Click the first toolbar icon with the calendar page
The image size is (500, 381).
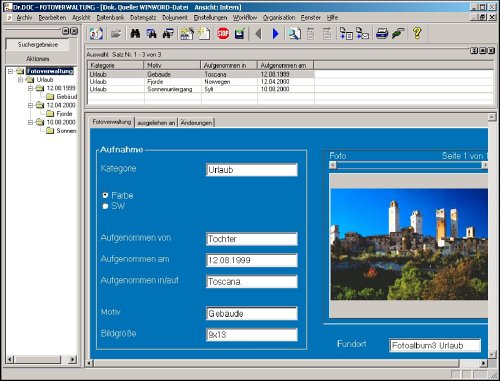point(97,34)
